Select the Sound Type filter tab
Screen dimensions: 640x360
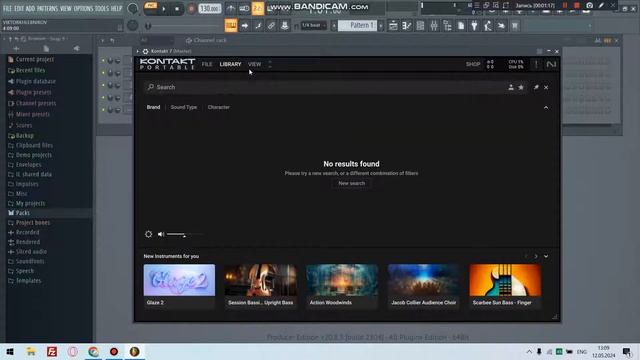coord(184,107)
